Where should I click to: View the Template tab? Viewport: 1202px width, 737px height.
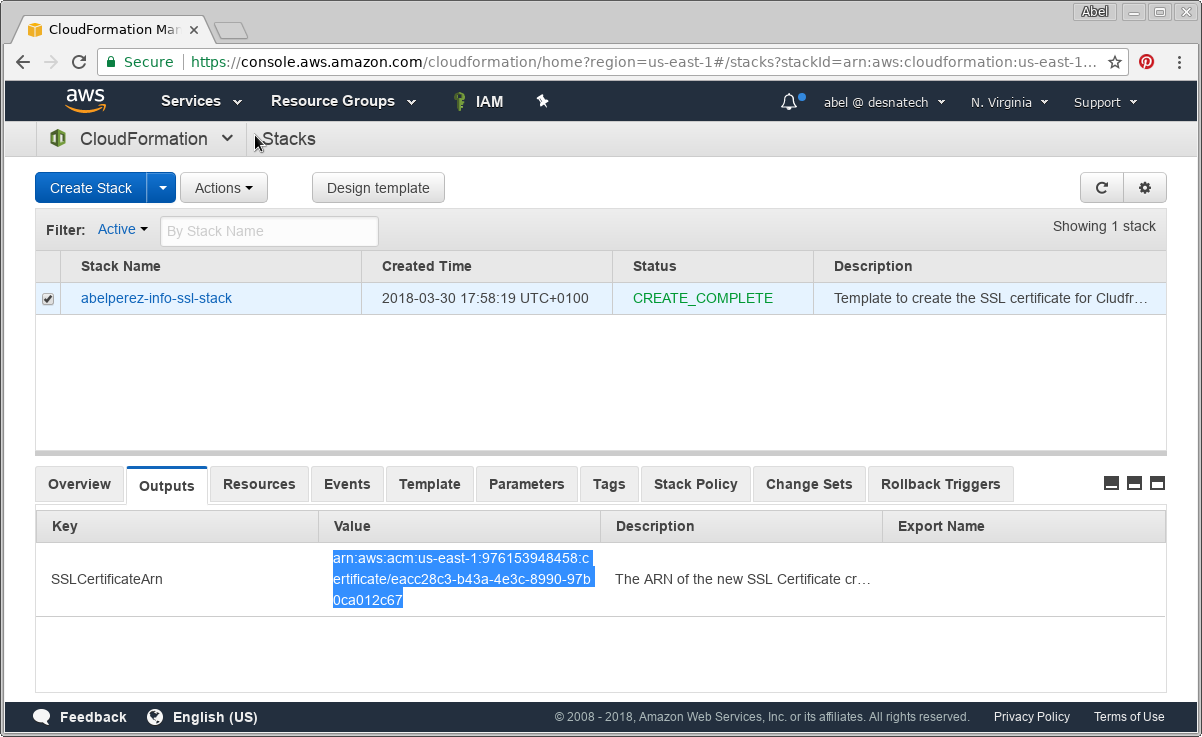click(x=430, y=484)
